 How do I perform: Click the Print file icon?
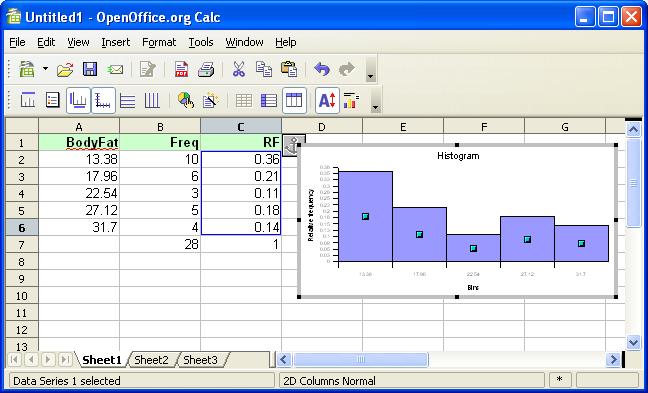tap(206, 69)
